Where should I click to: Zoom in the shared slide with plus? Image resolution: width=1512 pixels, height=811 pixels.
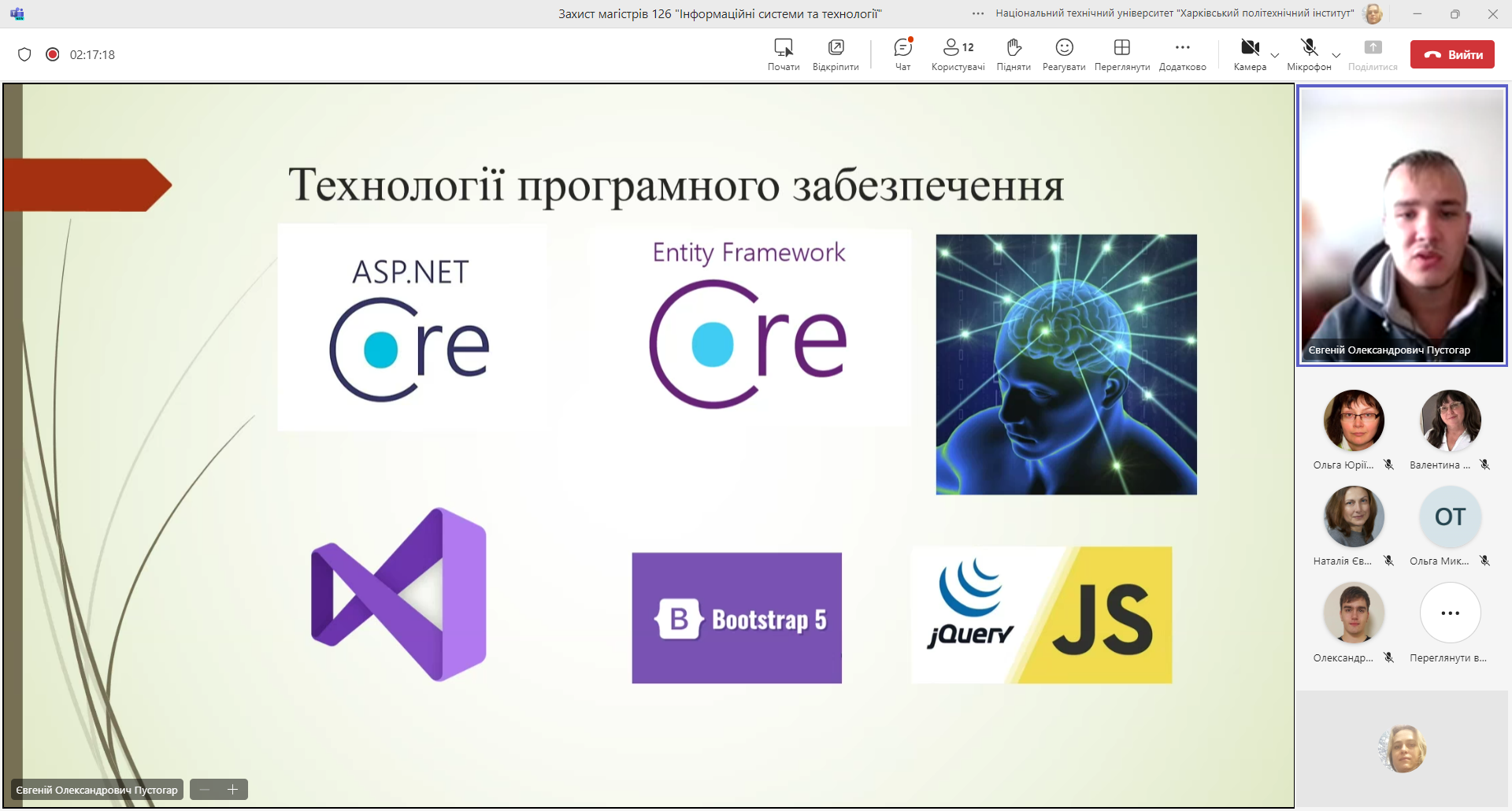point(233,789)
